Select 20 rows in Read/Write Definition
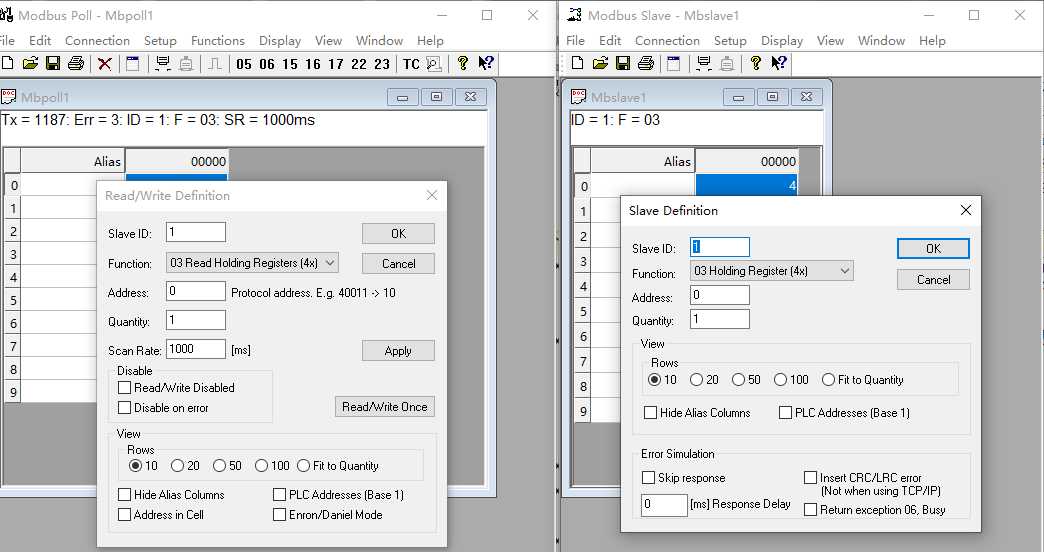This screenshot has height=552, width=1044. [x=177, y=465]
